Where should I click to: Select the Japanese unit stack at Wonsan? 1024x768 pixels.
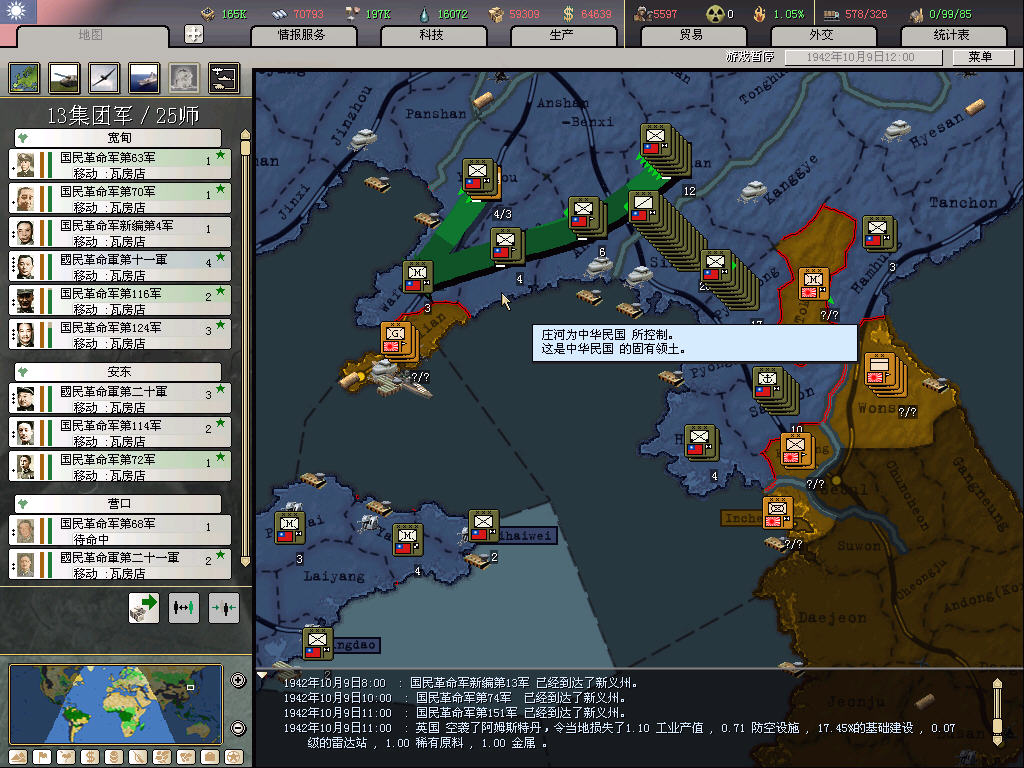click(880, 370)
